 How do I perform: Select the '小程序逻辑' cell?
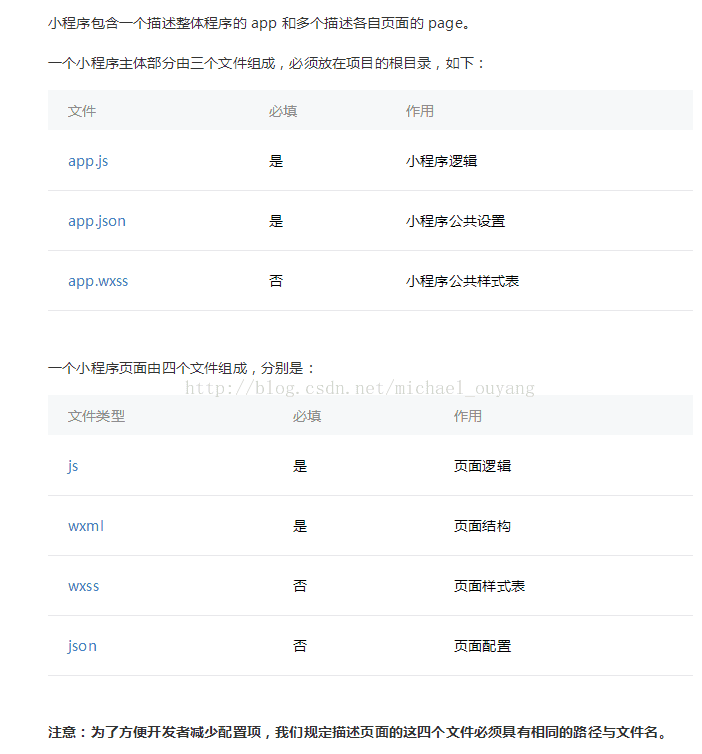441,161
